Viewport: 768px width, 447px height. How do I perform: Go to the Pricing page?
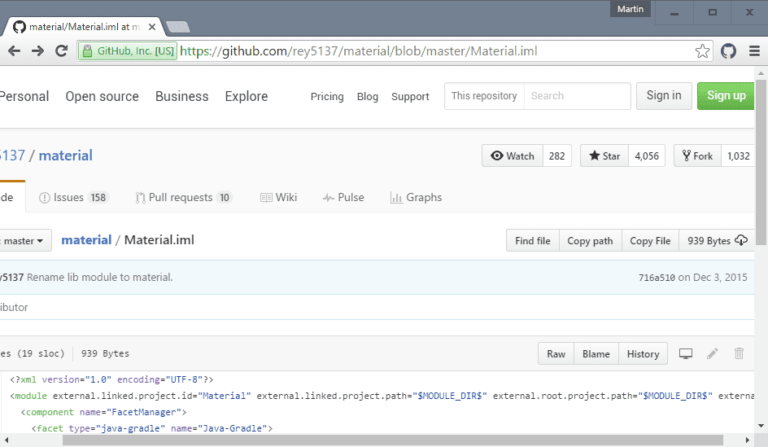[327, 96]
